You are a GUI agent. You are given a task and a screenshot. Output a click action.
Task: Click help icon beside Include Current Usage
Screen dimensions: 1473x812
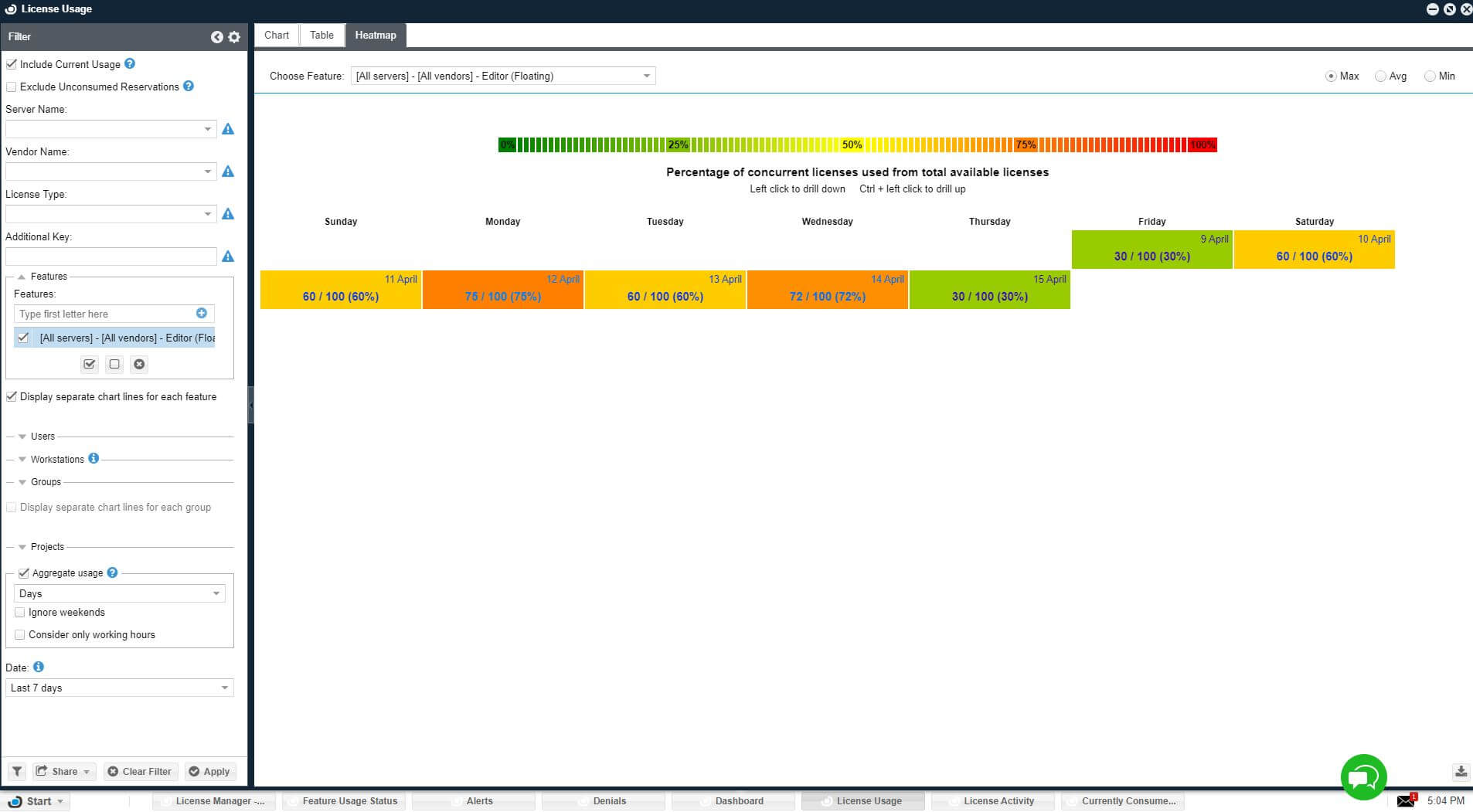[130, 64]
